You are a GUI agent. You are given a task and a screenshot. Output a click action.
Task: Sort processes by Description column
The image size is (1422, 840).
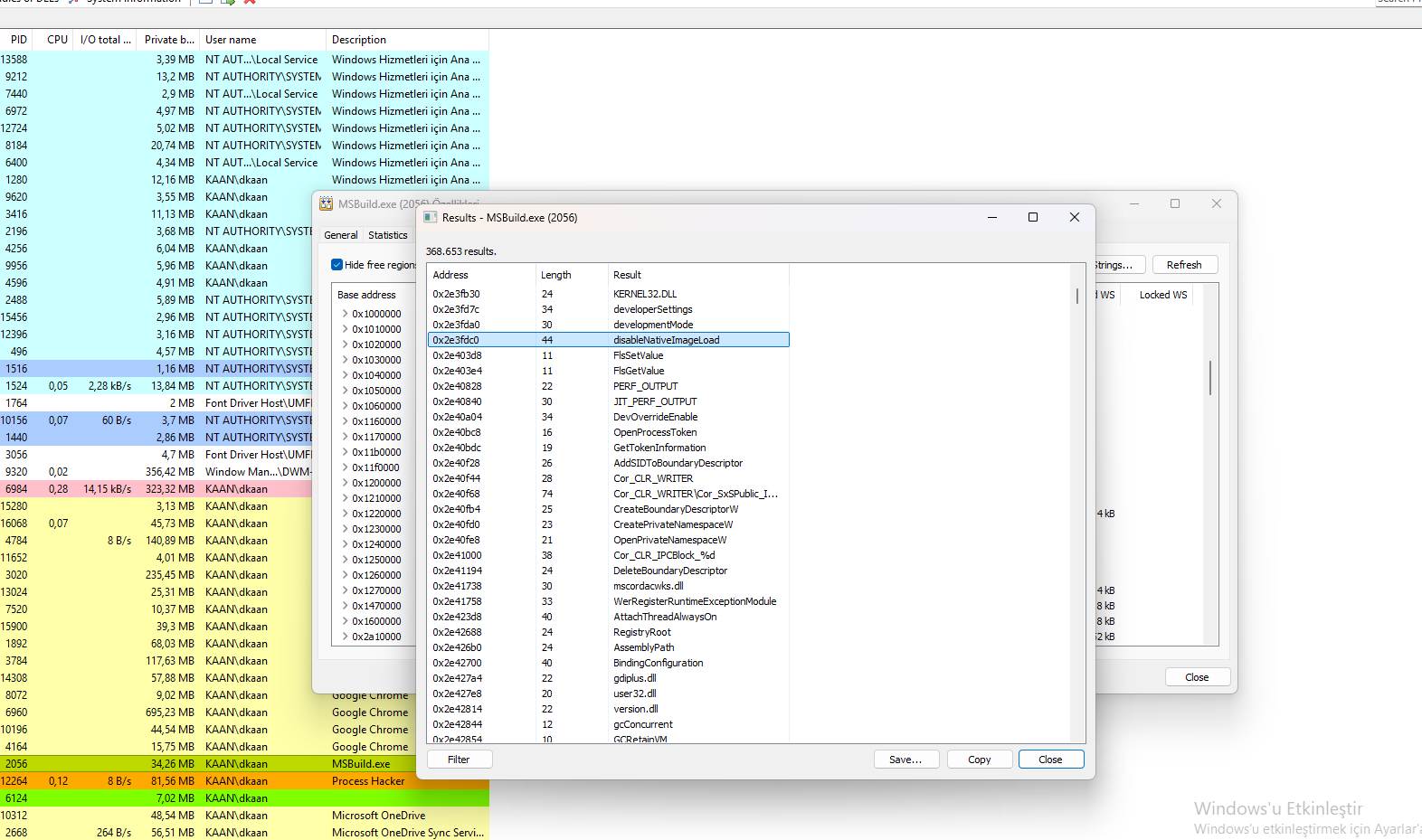407,40
